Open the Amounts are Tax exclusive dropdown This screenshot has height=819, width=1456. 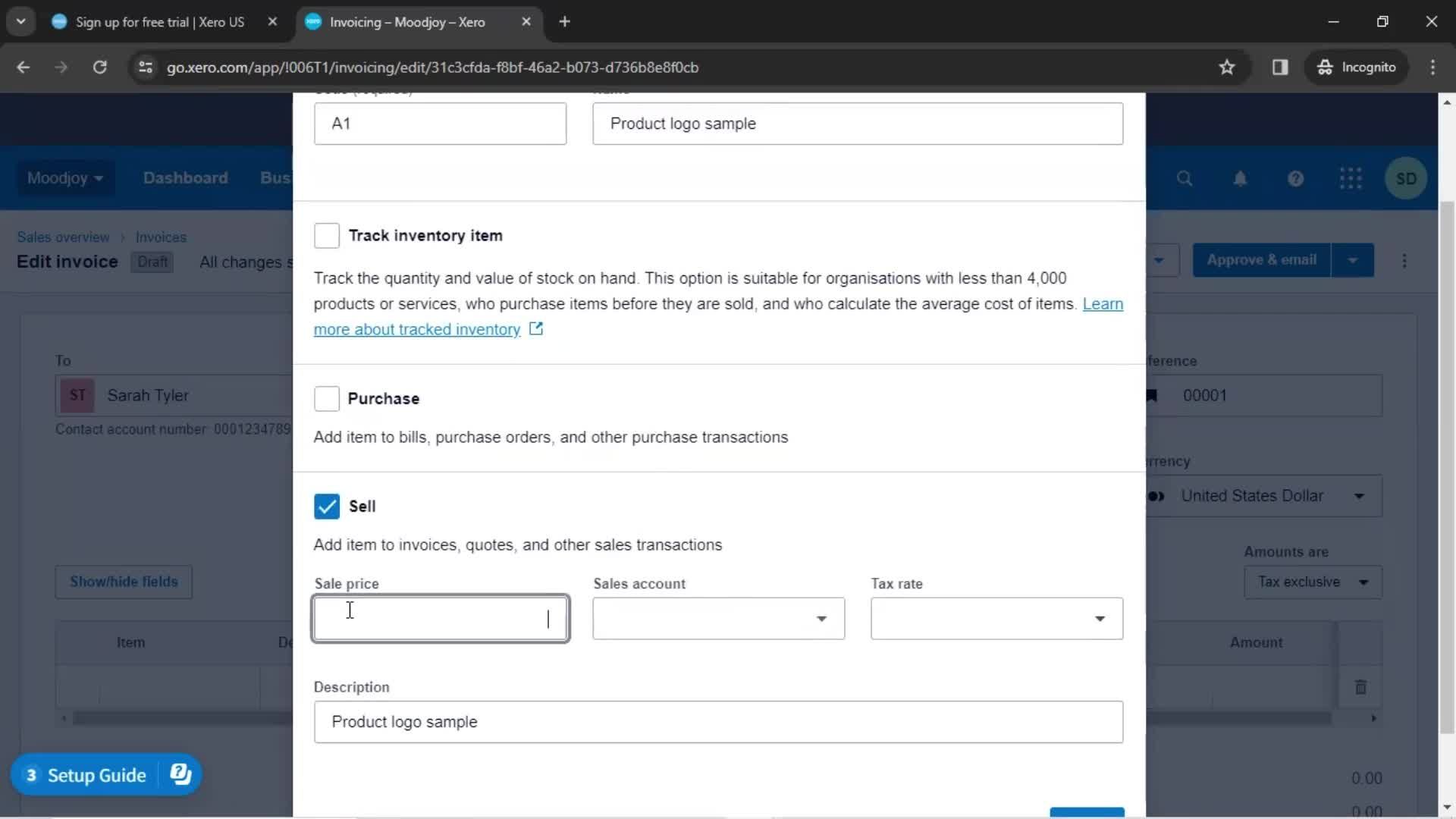tap(1313, 582)
